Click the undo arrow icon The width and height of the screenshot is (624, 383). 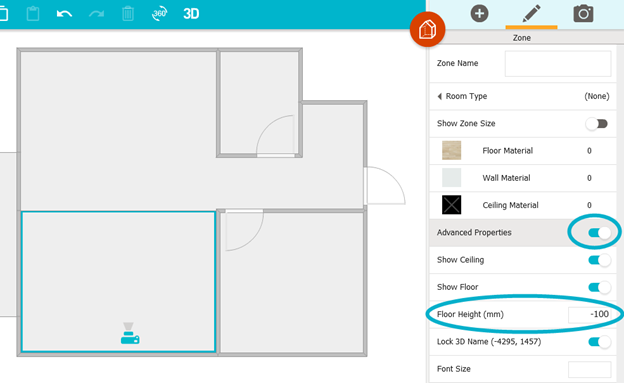click(x=64, y=14)
